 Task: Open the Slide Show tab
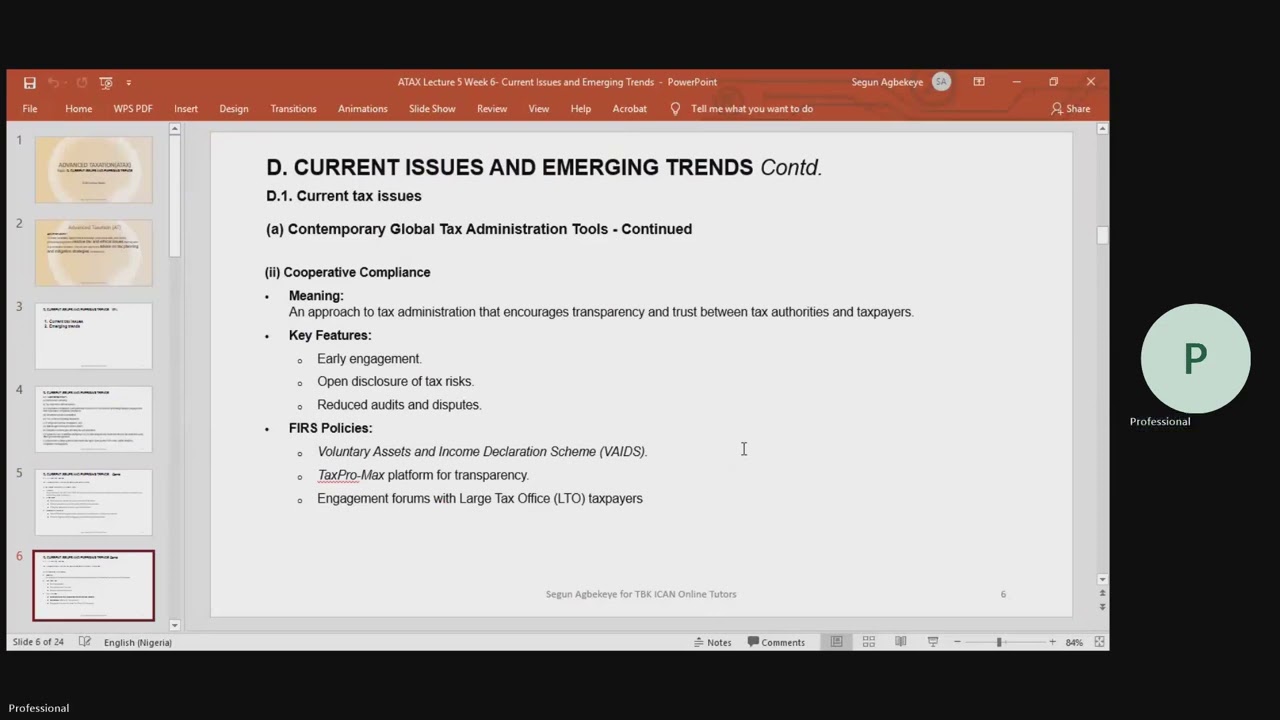pyautogui.click(x=432, y=109)
